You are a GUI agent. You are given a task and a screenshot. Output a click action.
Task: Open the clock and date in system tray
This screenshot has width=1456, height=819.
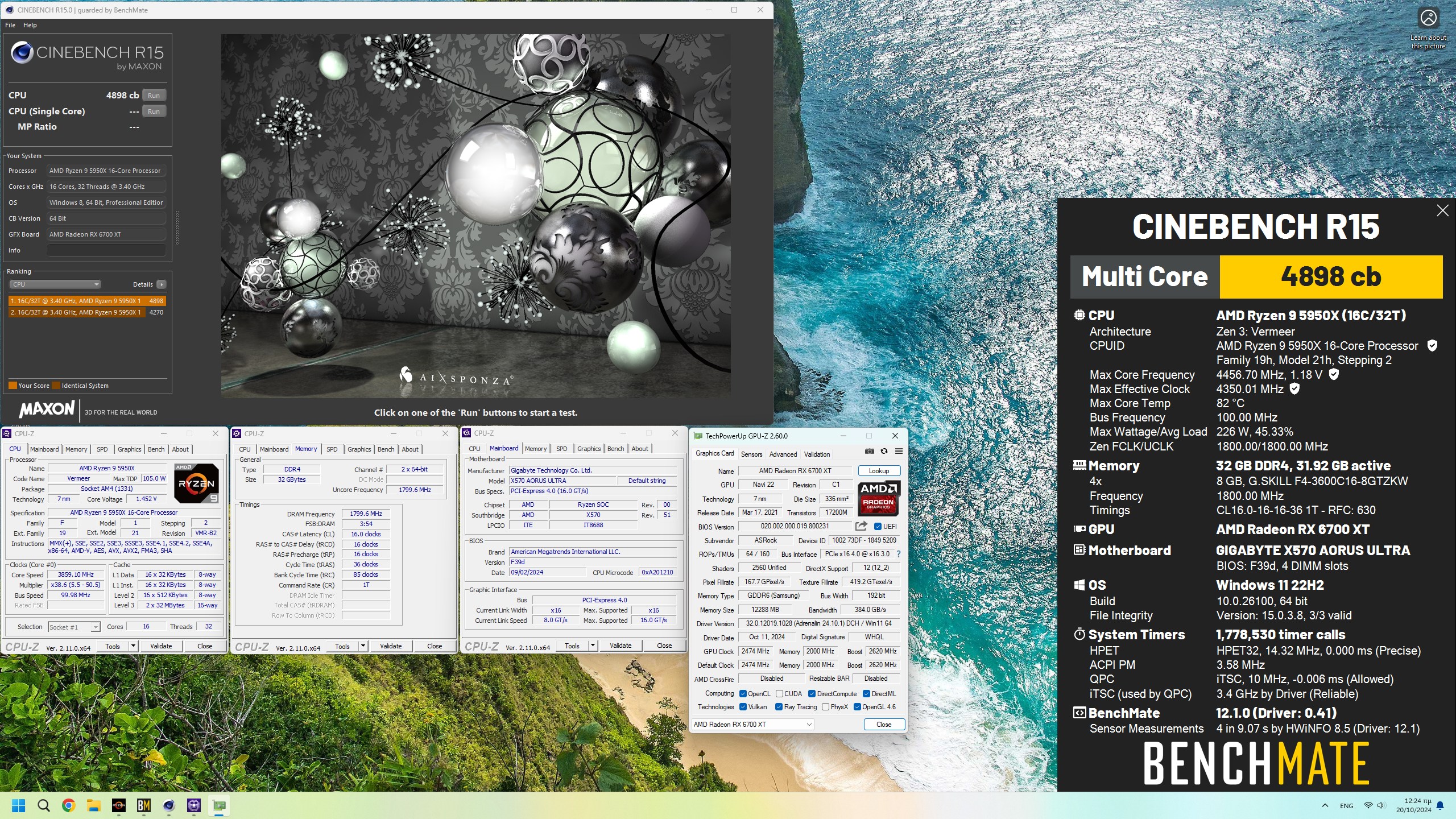click(1413, 805)
